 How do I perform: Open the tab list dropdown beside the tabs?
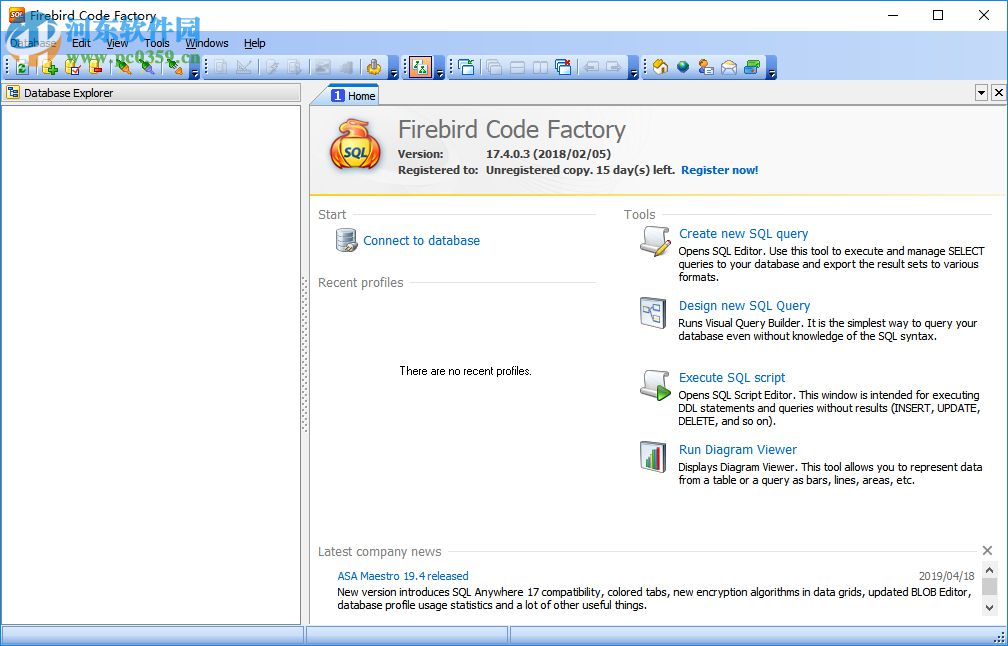pos(981,92)
